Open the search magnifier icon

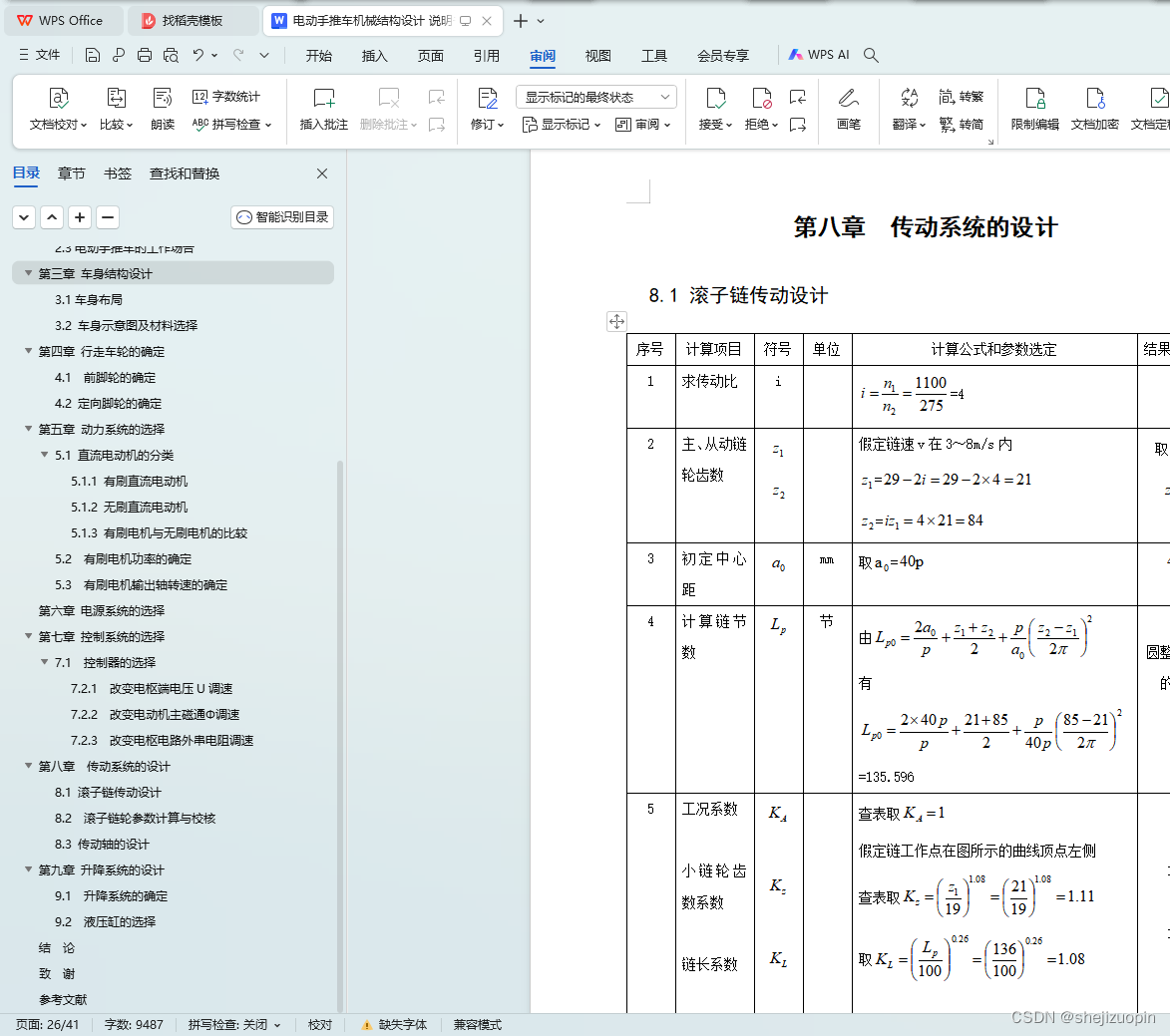(x=871, y=55)
